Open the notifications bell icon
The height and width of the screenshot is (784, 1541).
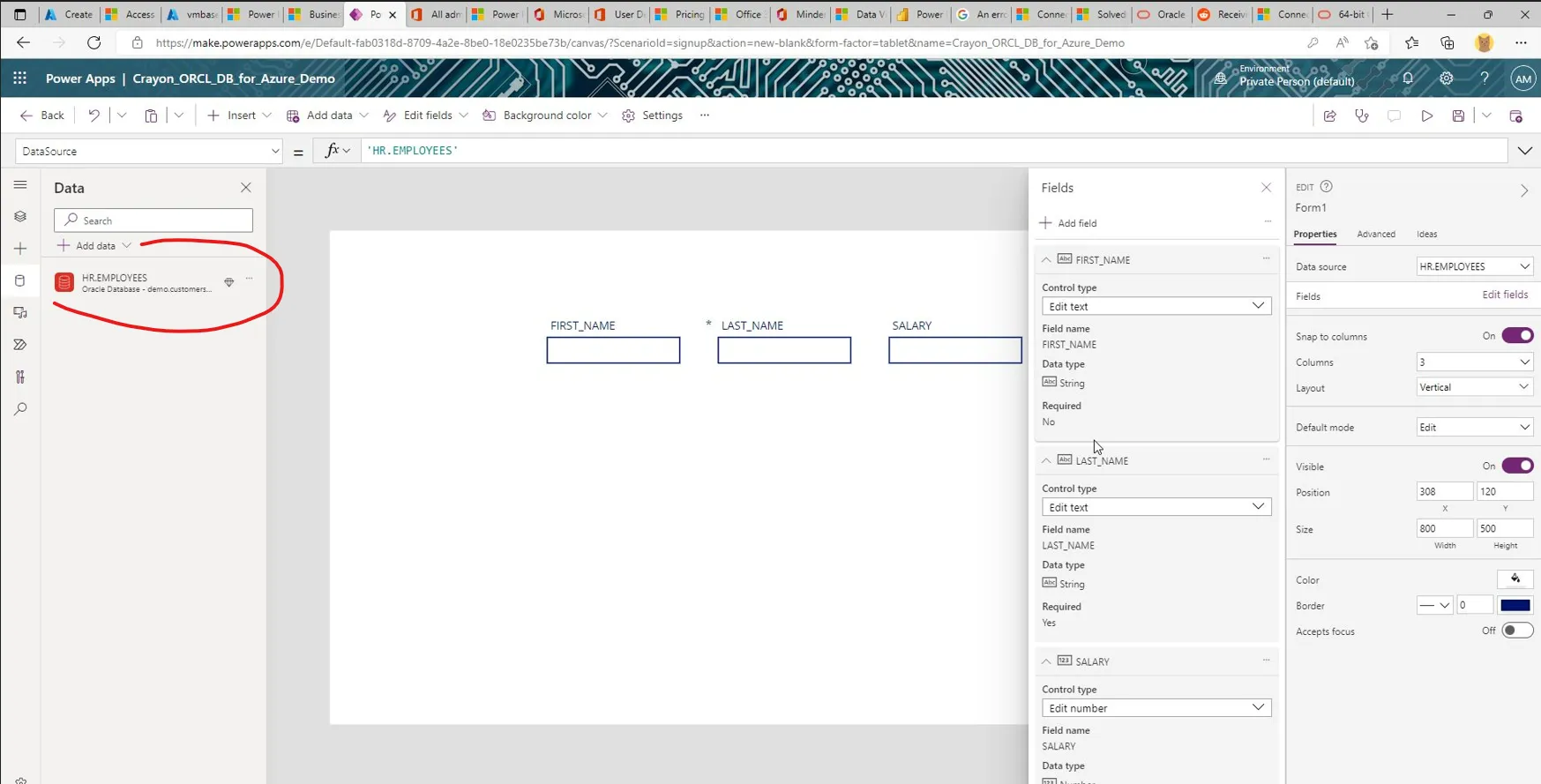tap(1408, 78)
